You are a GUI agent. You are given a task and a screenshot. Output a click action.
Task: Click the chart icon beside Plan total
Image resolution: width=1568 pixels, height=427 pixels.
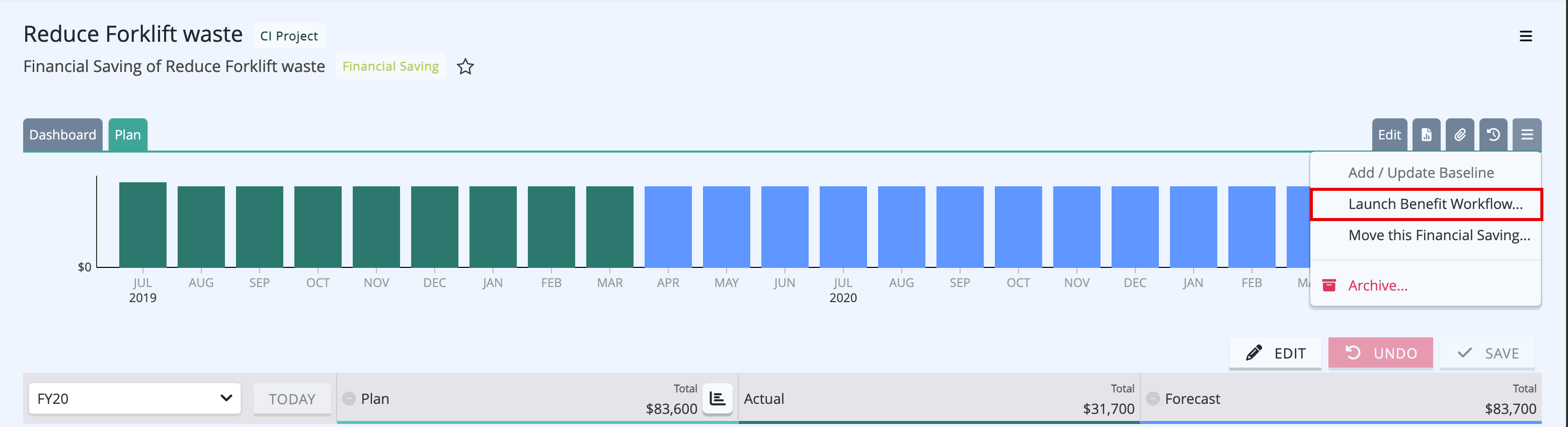point(718,399)
